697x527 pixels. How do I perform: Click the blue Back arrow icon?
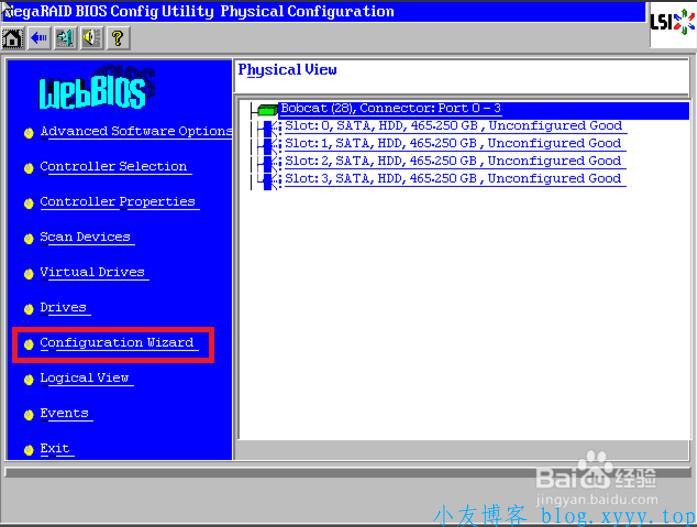(x=39, y=38)
